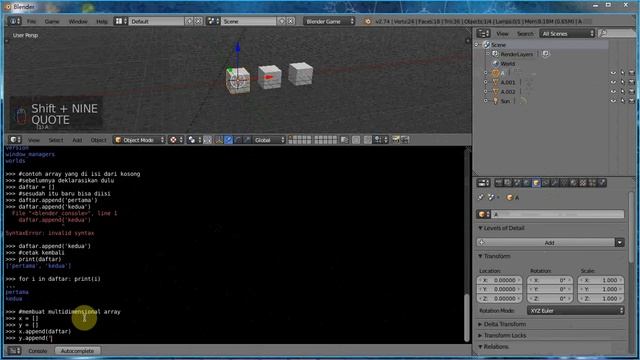Screen dimensions: 640x360
Task: Add a new scene with plus button
Action: [282, 21]
